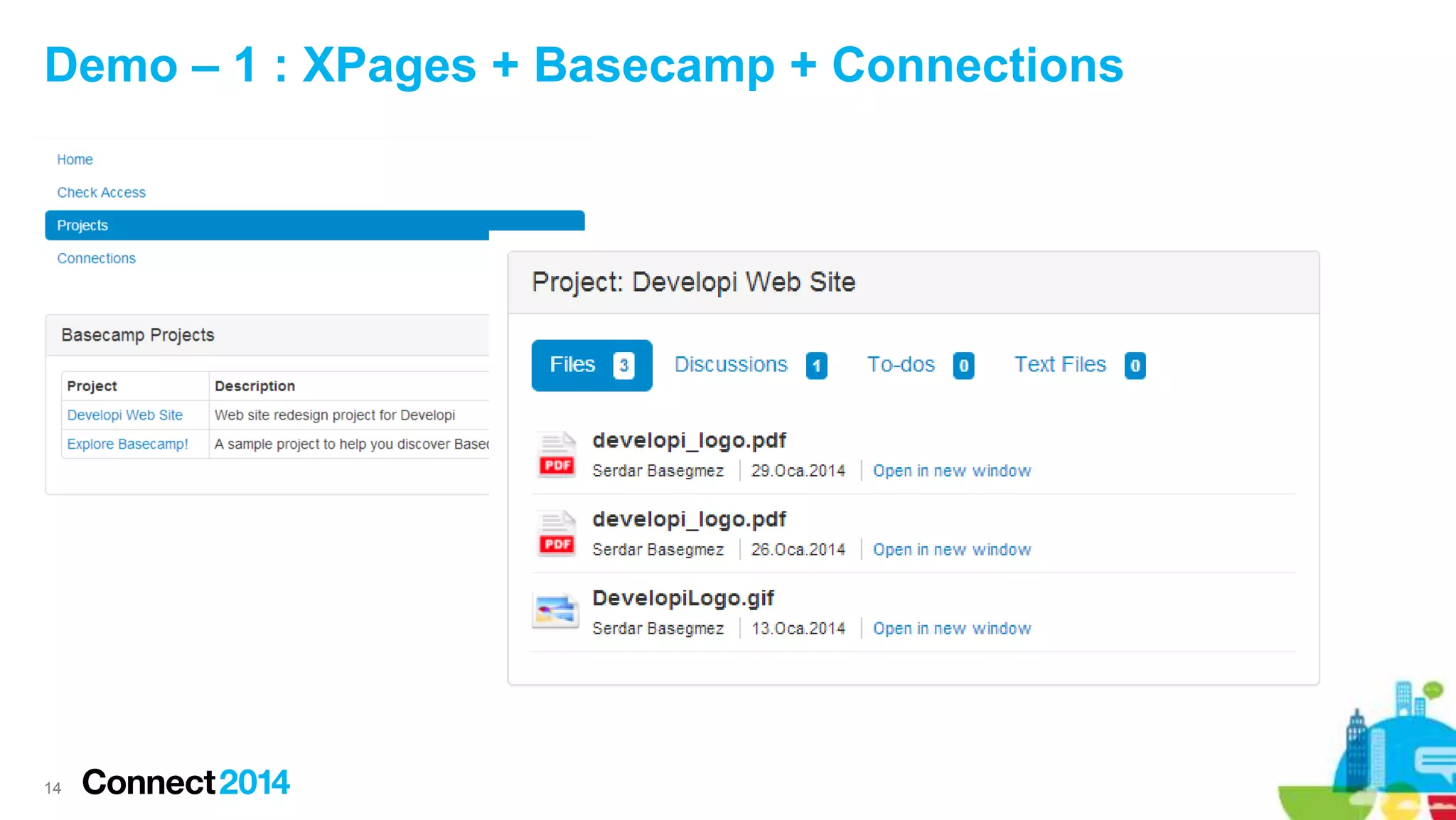Select the Projects navigation item

click(x=314, y=225)
